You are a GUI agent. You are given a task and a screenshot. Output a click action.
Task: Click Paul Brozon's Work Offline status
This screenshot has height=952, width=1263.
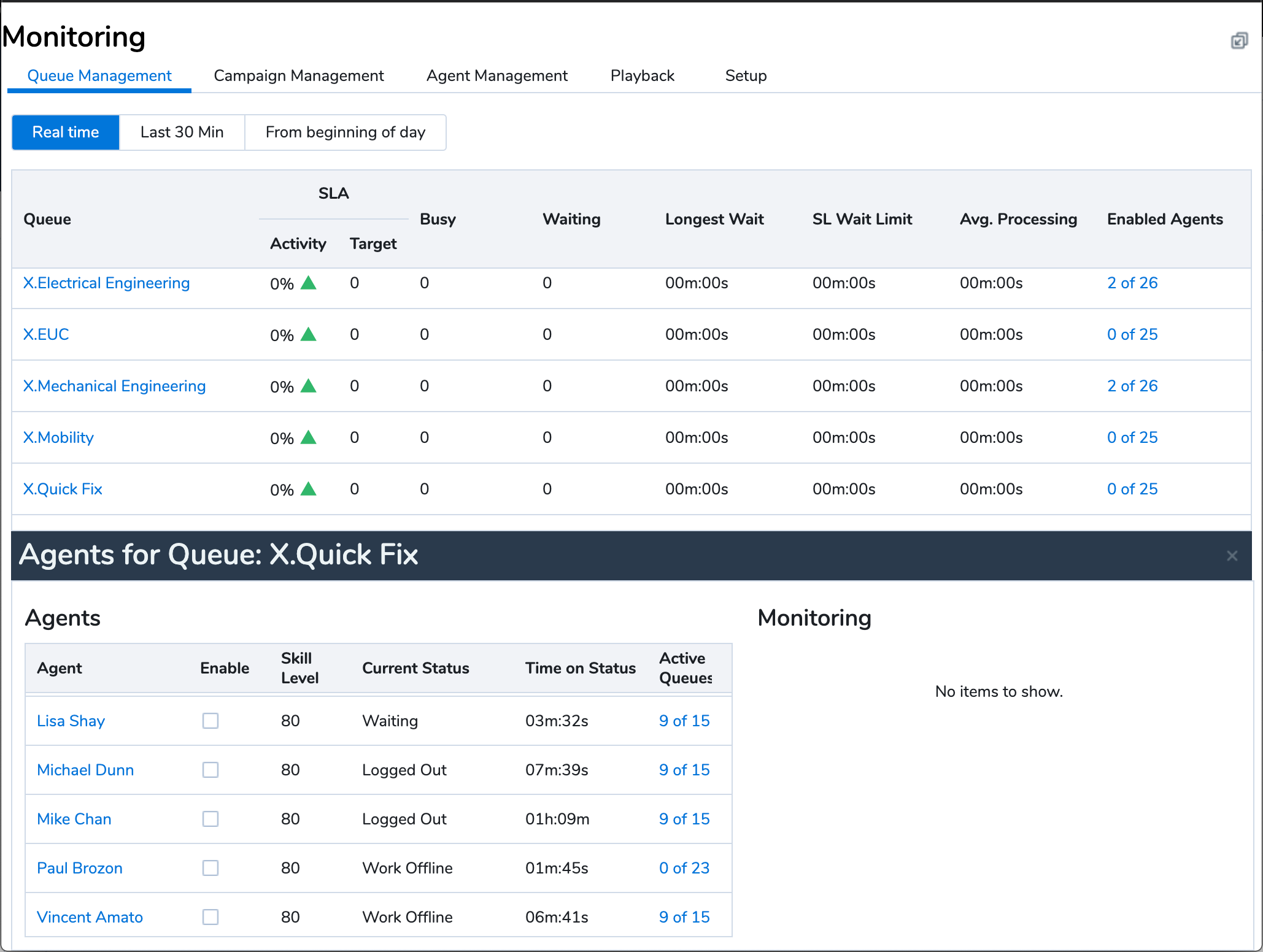[x=407, y=868]
